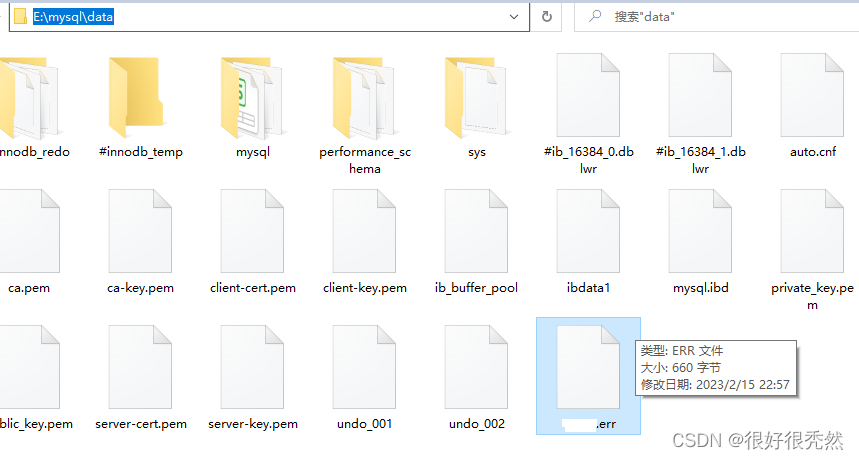Click the server-cert.pem file name

tap(141, 424)
